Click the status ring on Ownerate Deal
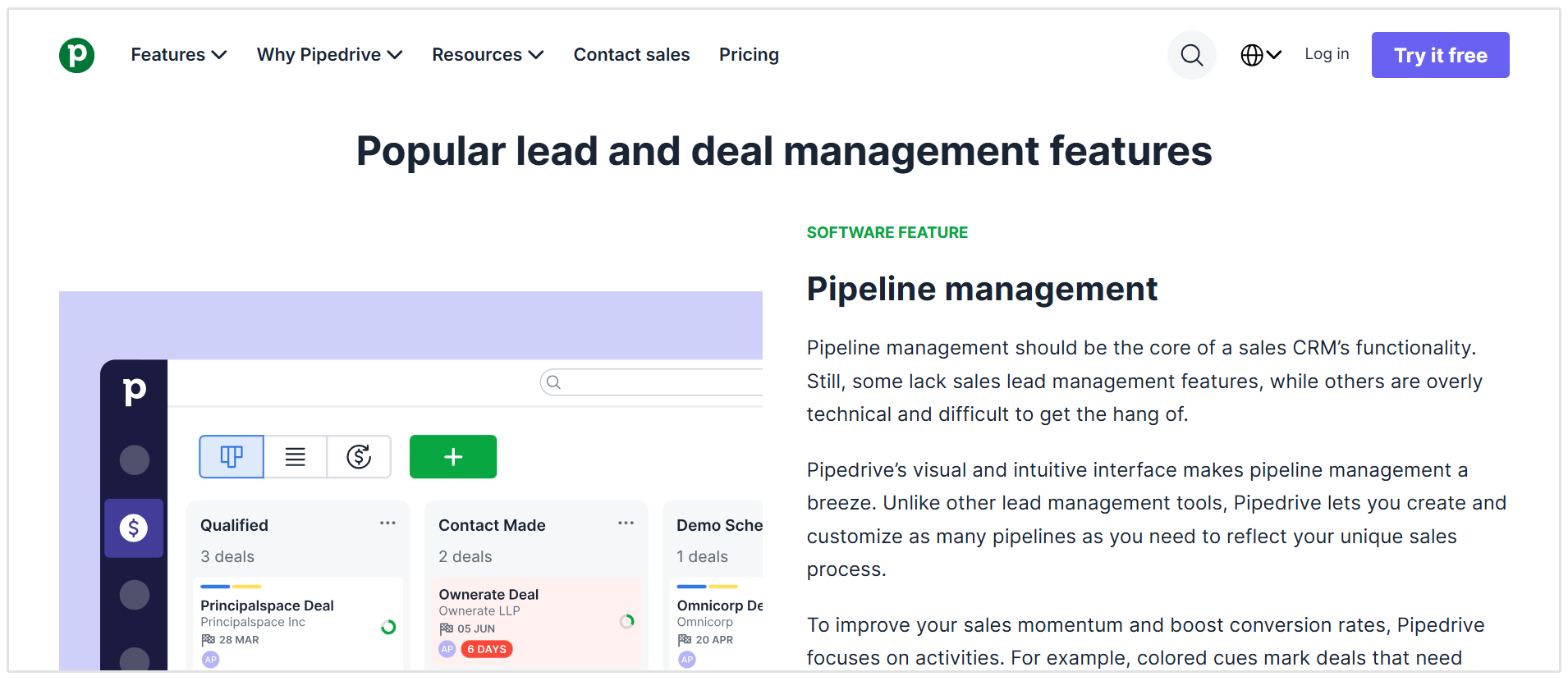1568x681 pixels. (x=626, y=621)
